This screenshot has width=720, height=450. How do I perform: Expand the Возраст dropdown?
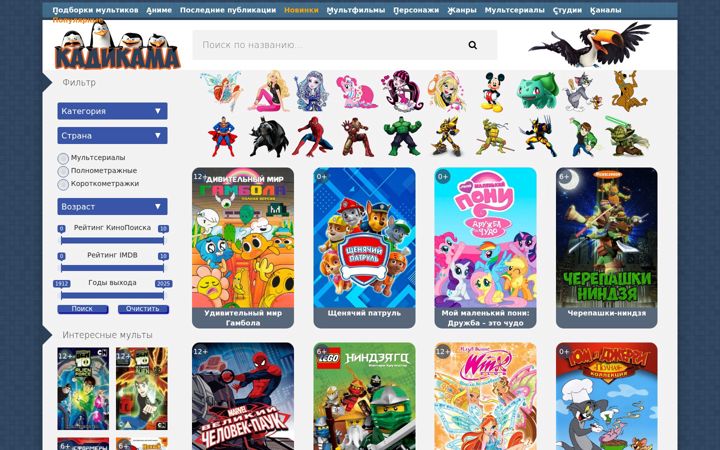[x=112, y=207]
